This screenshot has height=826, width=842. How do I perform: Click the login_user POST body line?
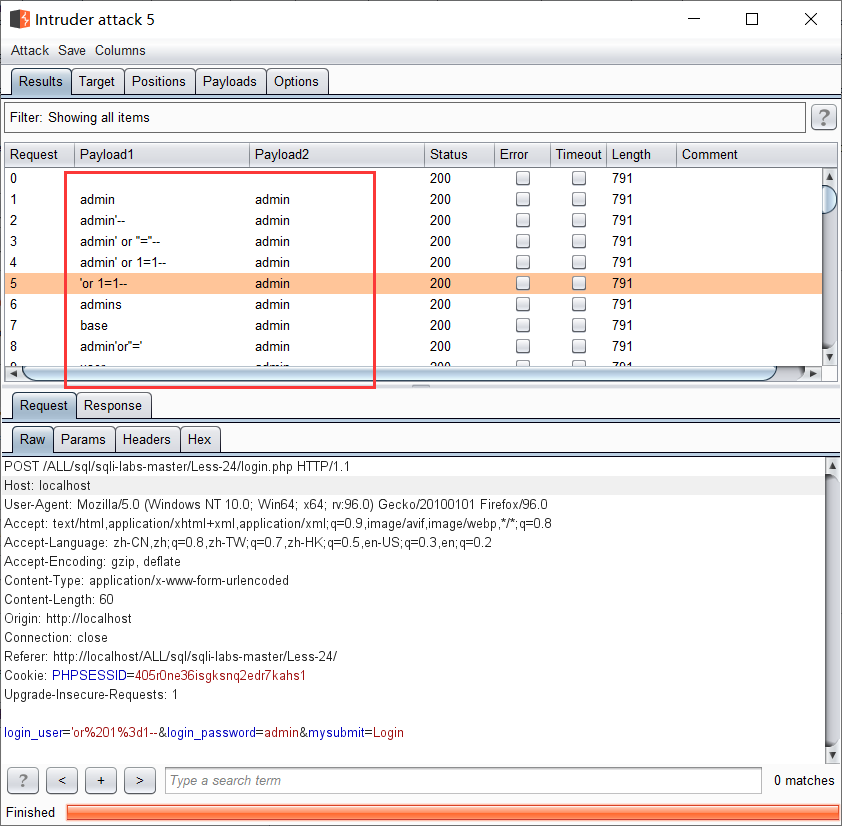click(x=204, y=733)
